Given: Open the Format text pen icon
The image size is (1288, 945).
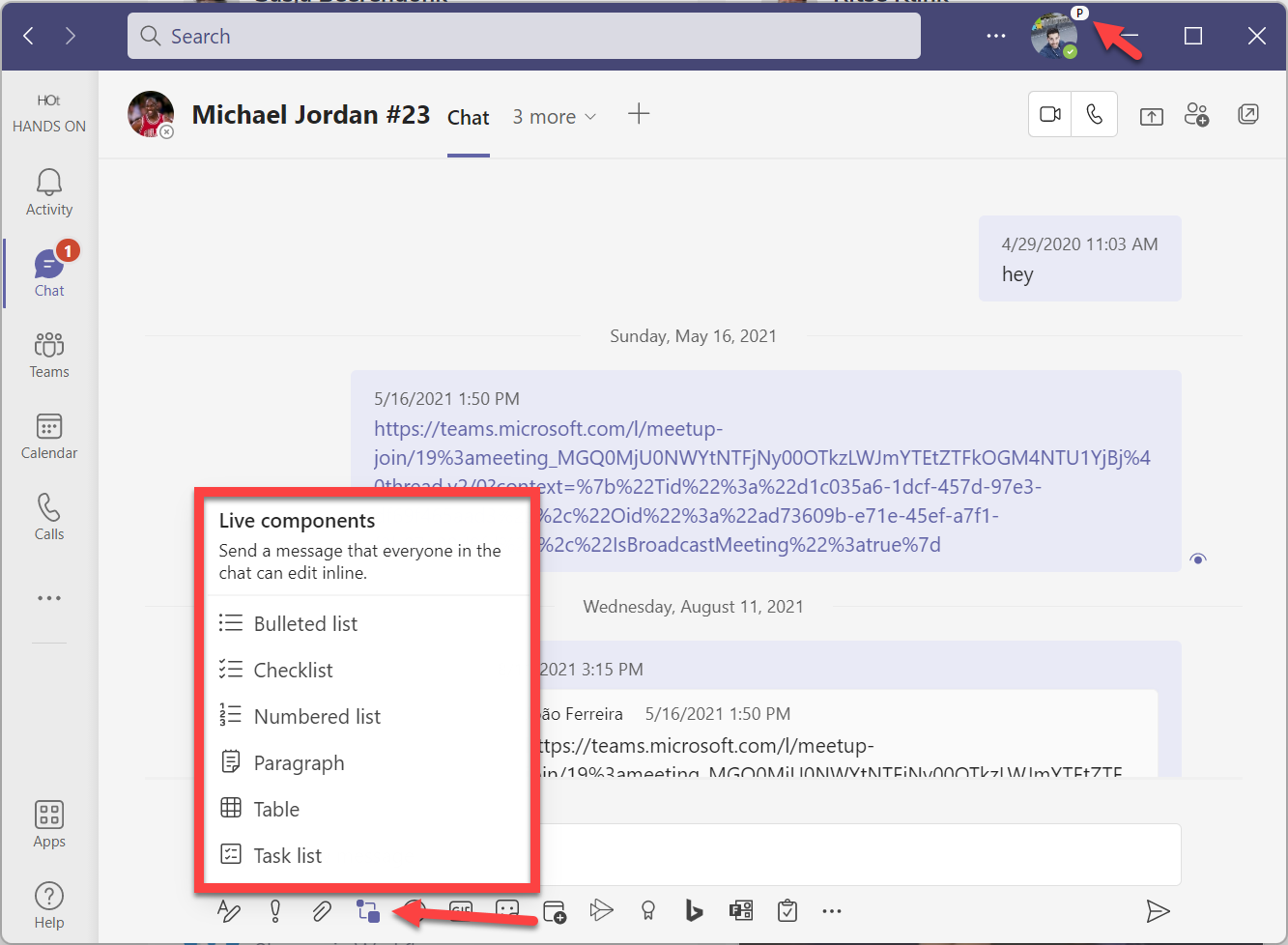Looking at the screenshot, I should click(229, 910).
